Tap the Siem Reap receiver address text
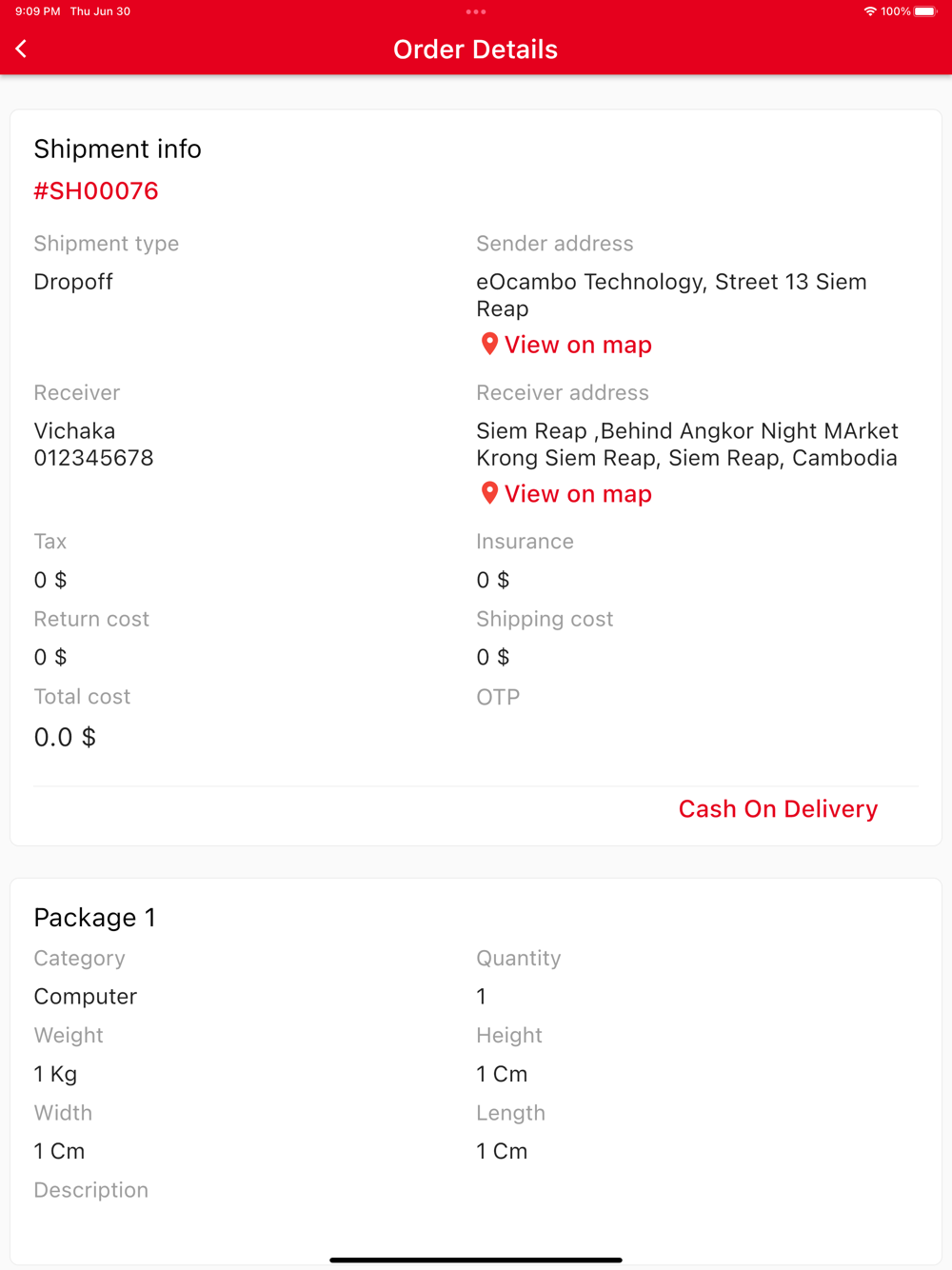 (x=686, y=445)
